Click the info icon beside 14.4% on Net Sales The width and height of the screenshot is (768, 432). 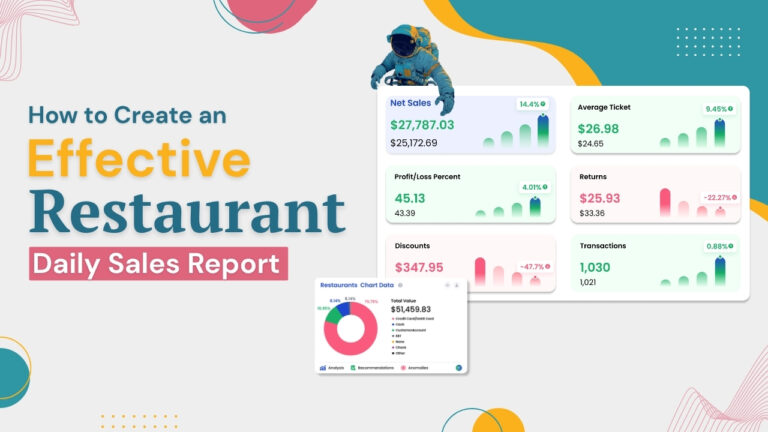(543, 104)
